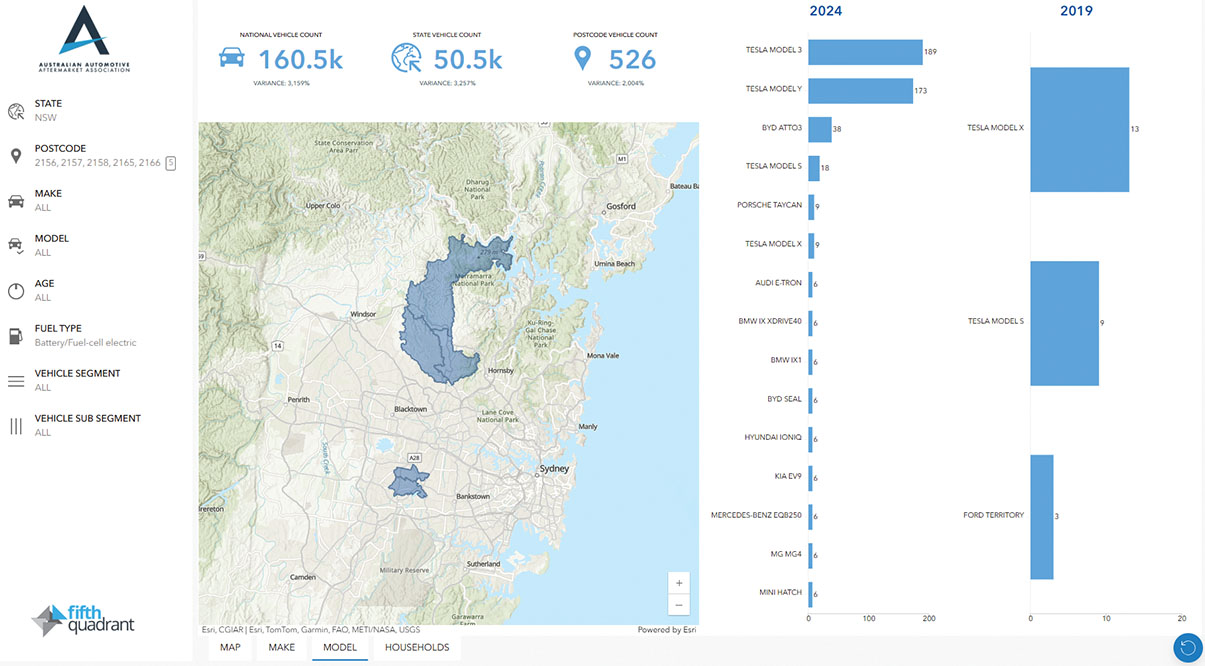Click the 'Windsor' label on the map
The image size is (1205, 666).
tap(362, 314)
